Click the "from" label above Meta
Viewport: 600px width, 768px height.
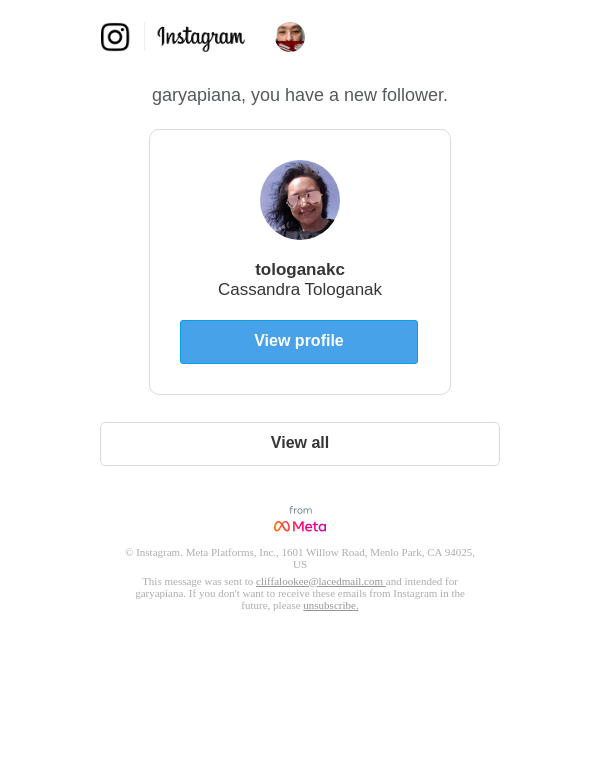click(x=300, y=510)
